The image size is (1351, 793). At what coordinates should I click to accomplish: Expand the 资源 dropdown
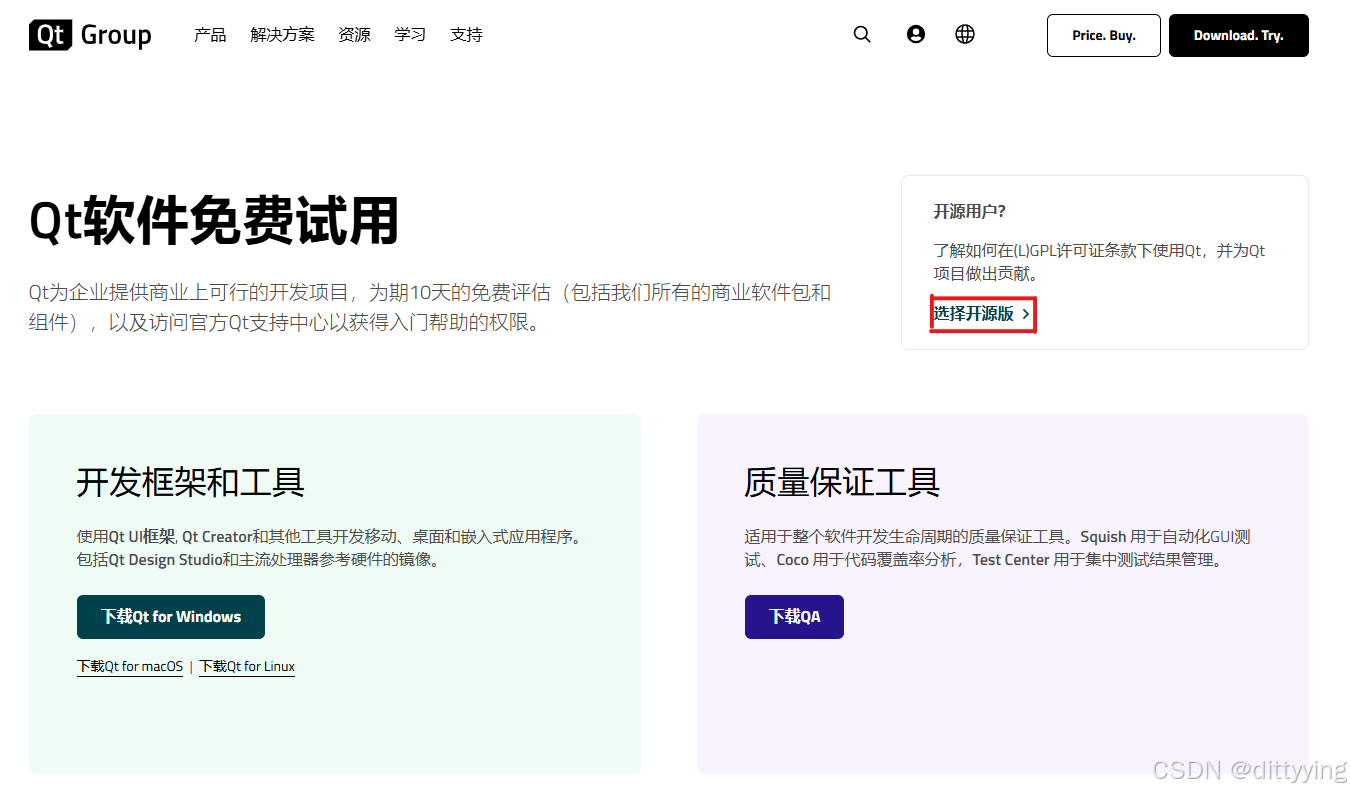pos(354,34)
